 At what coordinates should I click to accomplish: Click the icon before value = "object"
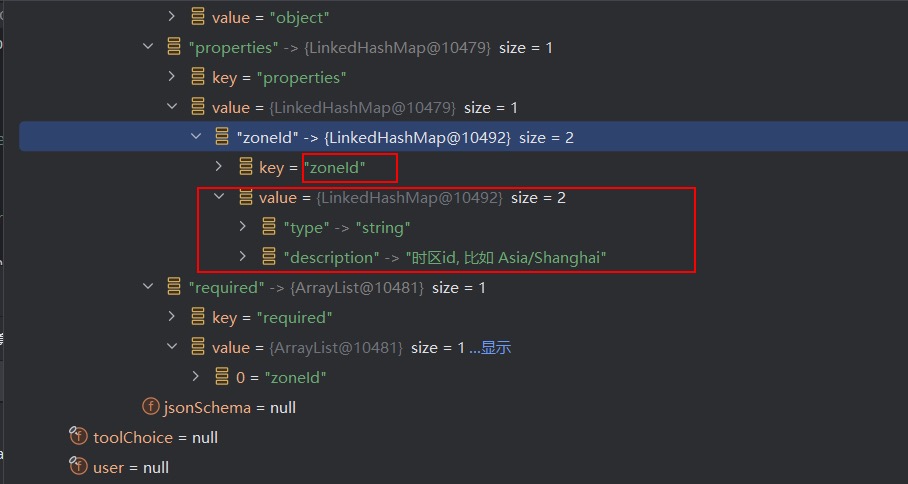coord(198,17)
